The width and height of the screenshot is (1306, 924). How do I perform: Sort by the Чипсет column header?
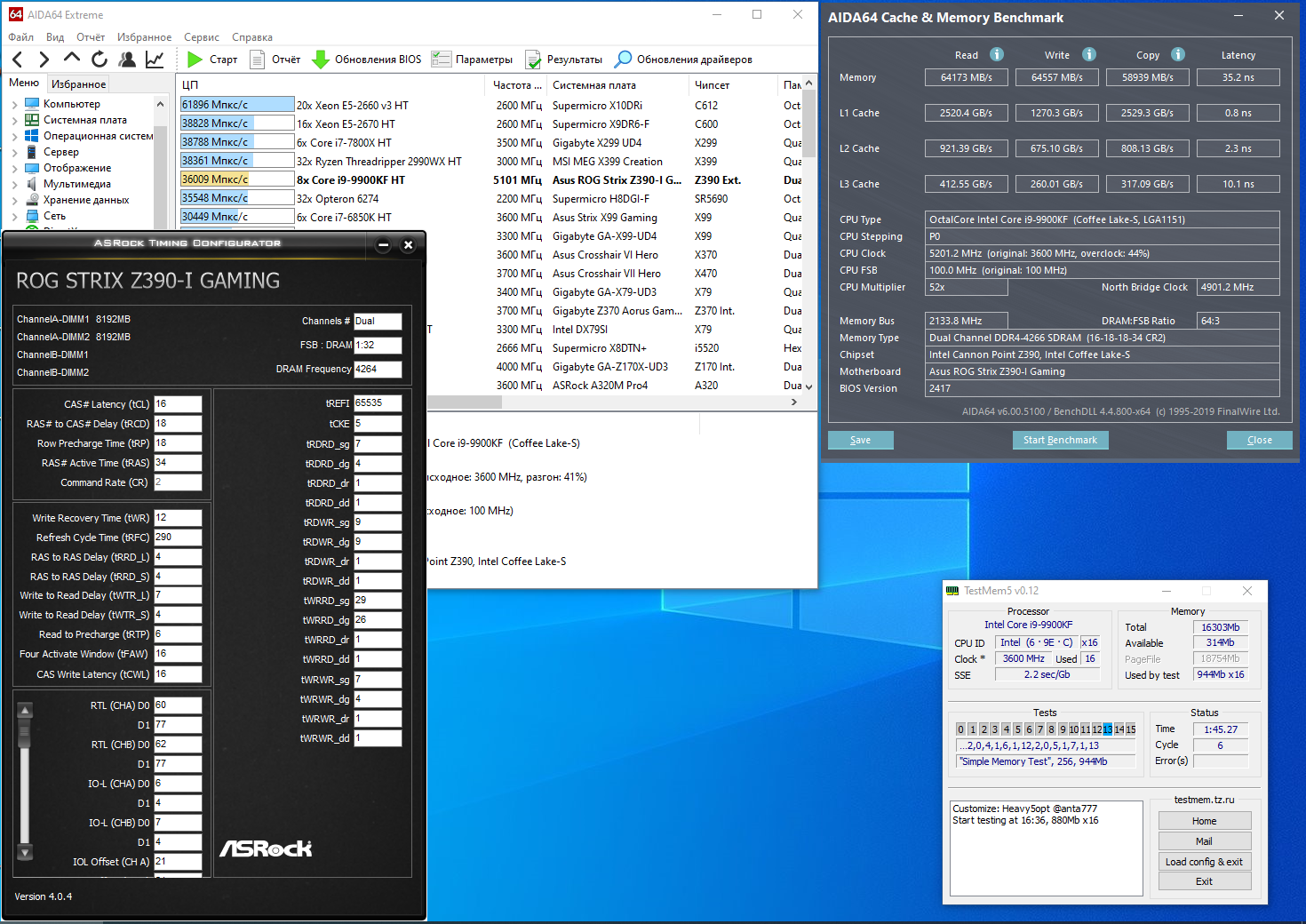pyautogui.click(x=733, y=85)
